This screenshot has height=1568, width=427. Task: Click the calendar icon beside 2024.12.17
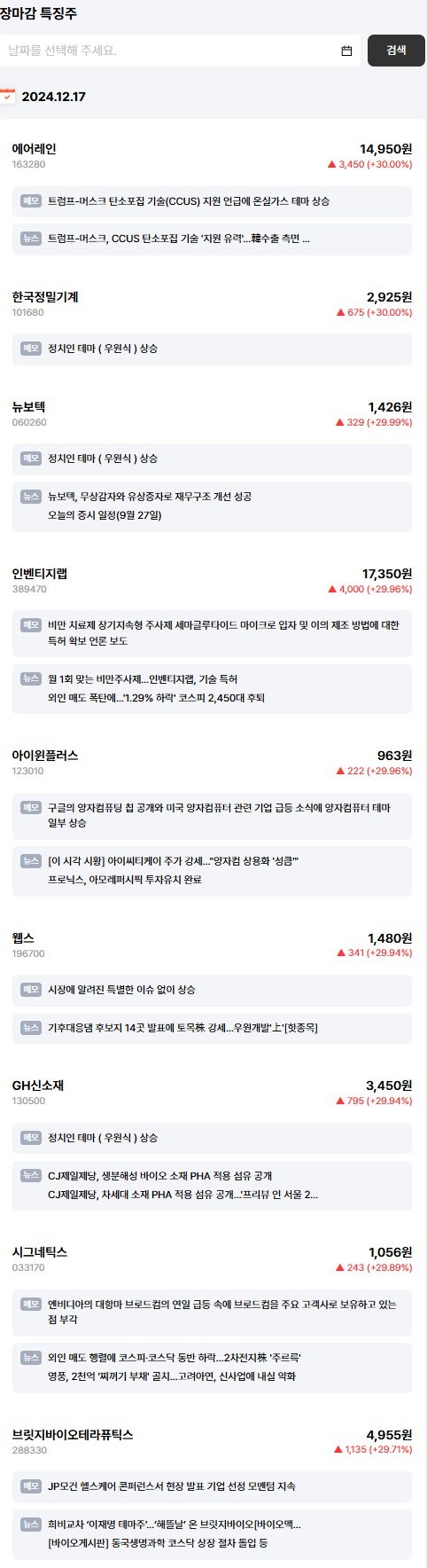7,96
